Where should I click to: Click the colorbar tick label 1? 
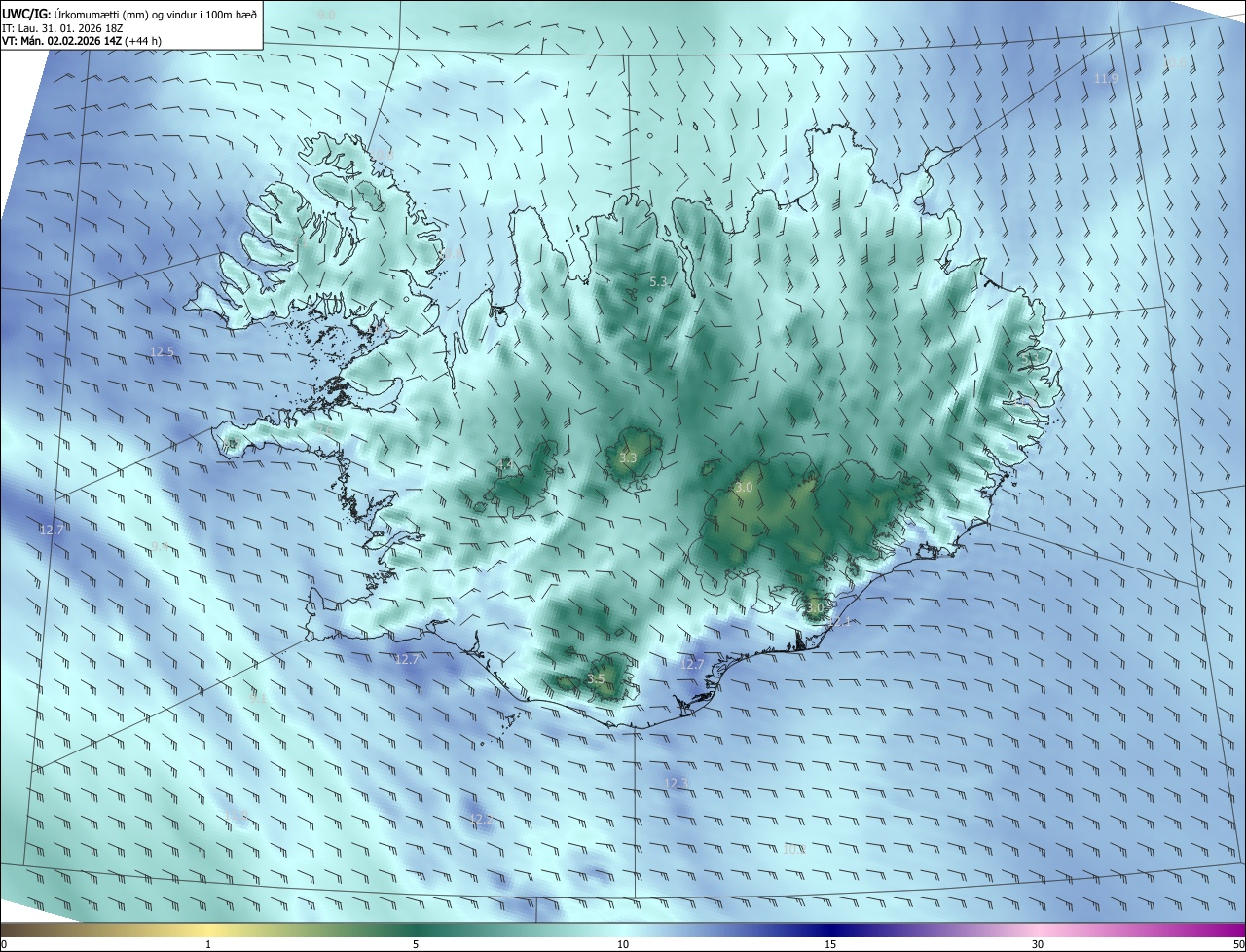pyautogui.click(x=208, y=944)
